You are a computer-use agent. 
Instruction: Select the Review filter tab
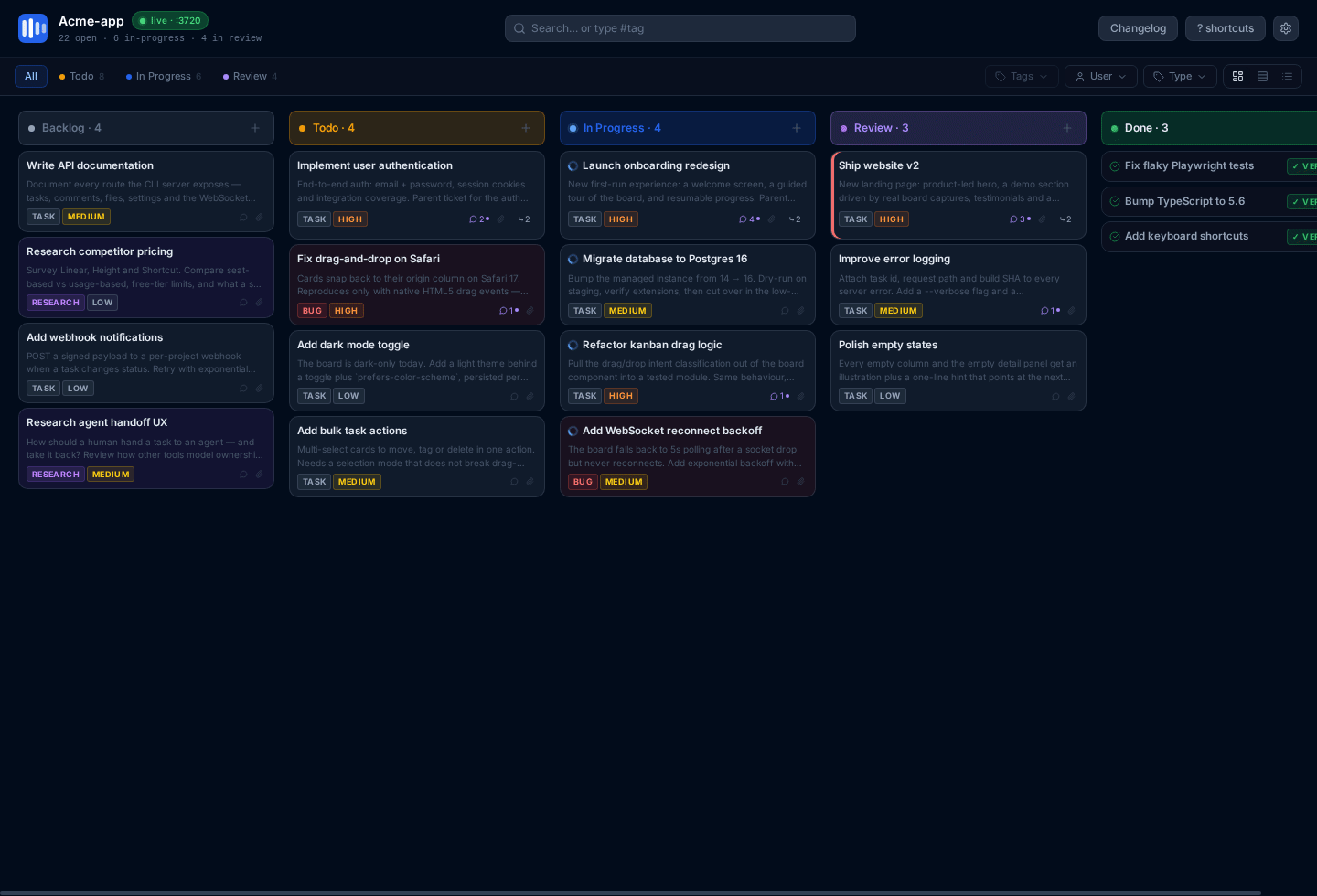click(x=250, y=77)
